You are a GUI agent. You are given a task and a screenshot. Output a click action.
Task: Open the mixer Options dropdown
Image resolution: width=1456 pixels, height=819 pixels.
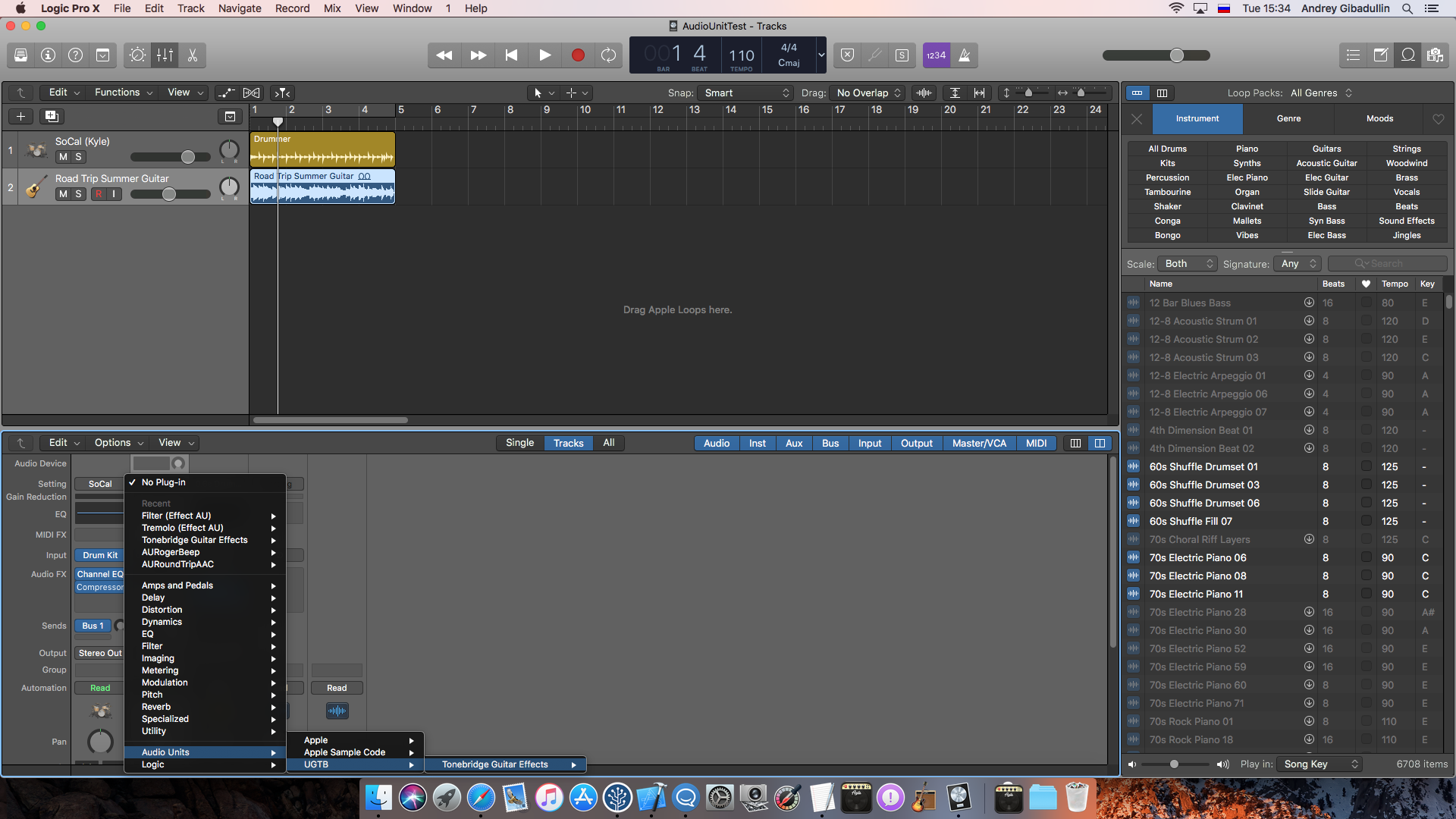point(118,443)
